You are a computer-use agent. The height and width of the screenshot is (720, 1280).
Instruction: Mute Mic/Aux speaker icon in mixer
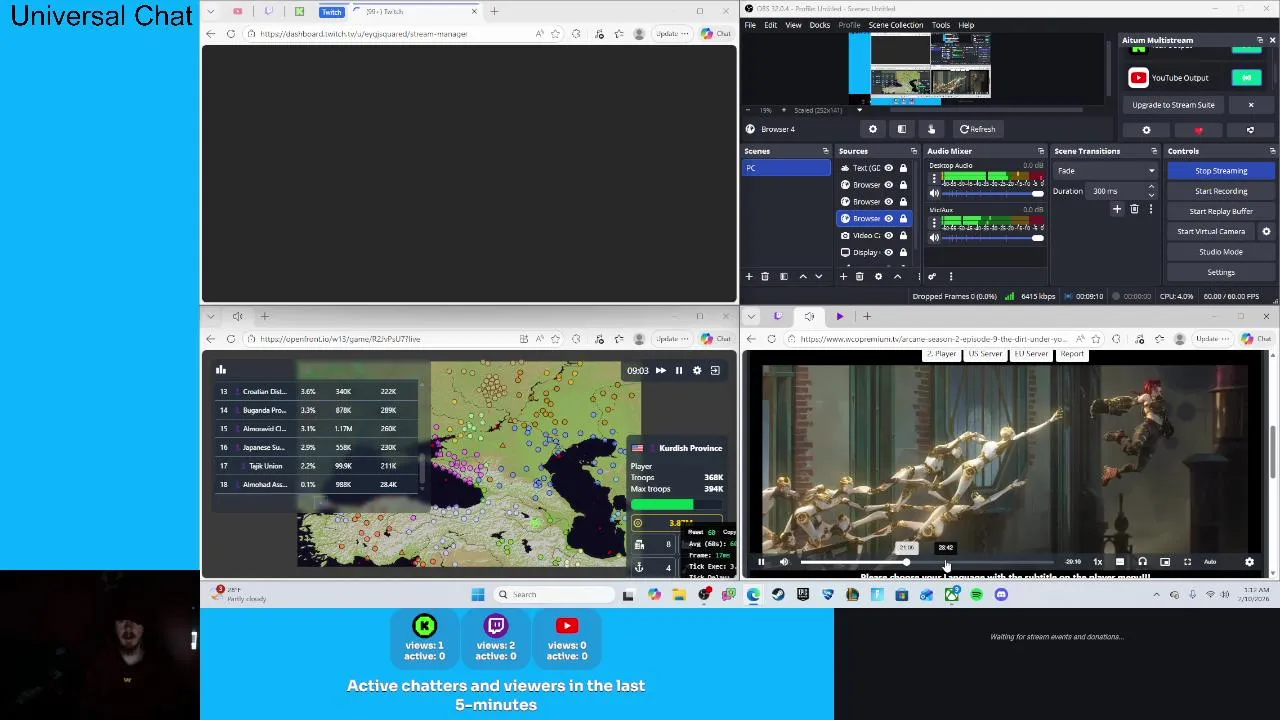(x=934, y=238)
